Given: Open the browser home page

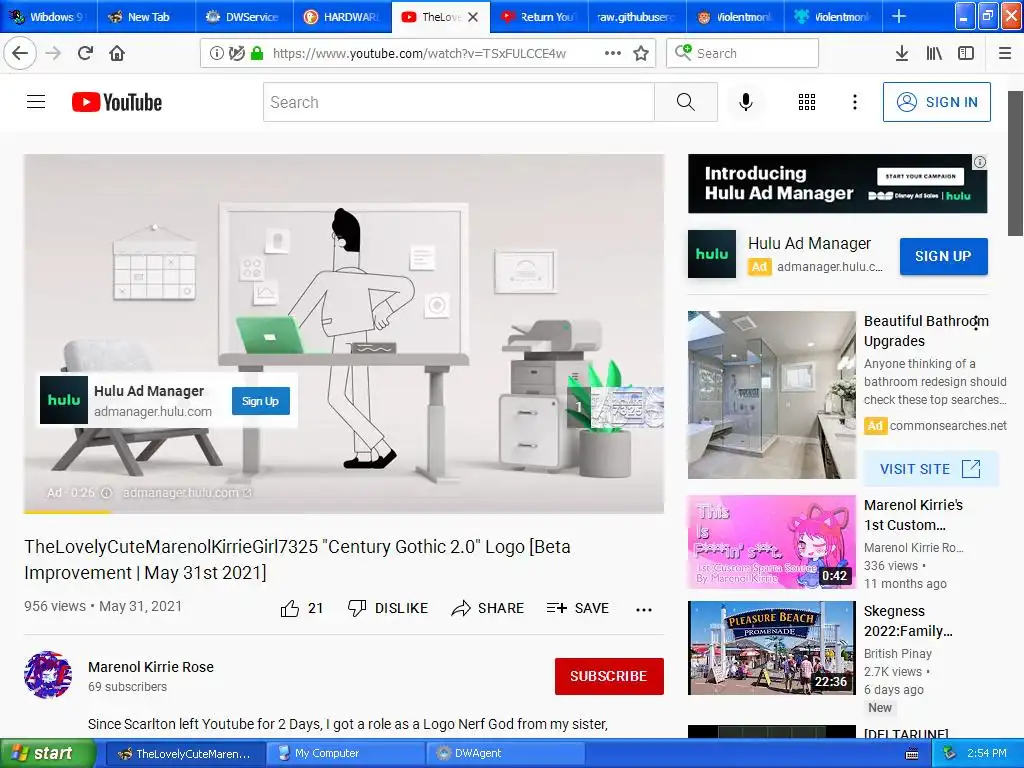Looking at the screenshot, I should (117, 53).
